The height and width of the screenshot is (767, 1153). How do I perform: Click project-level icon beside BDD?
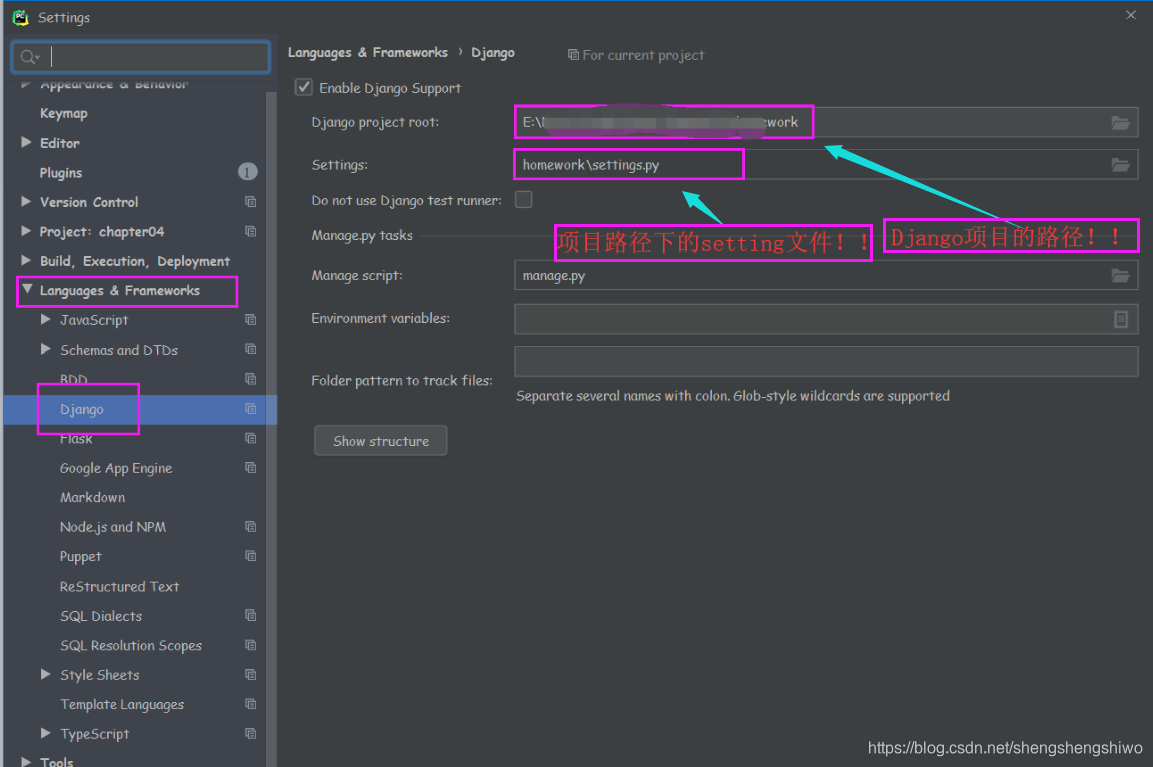point(251,379)
